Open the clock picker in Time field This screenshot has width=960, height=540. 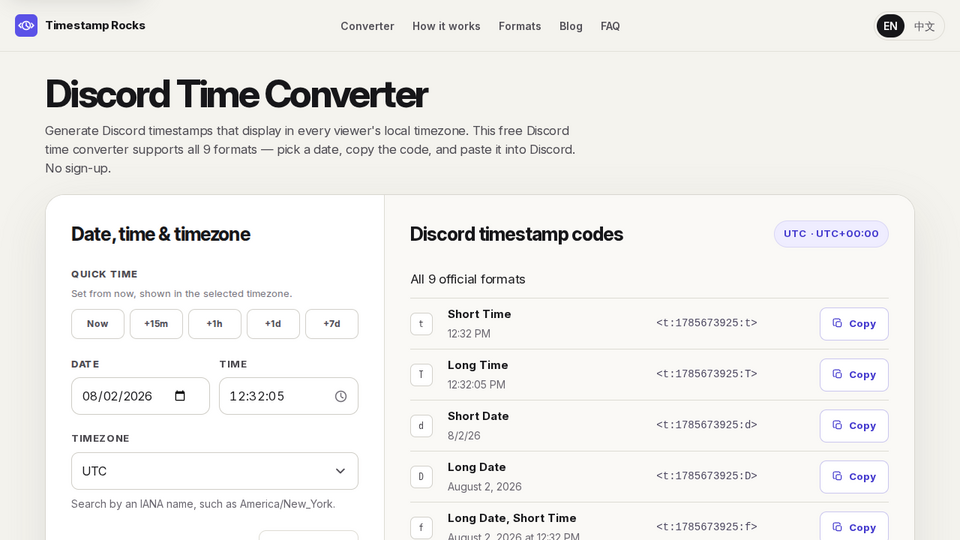coord(340,396)
